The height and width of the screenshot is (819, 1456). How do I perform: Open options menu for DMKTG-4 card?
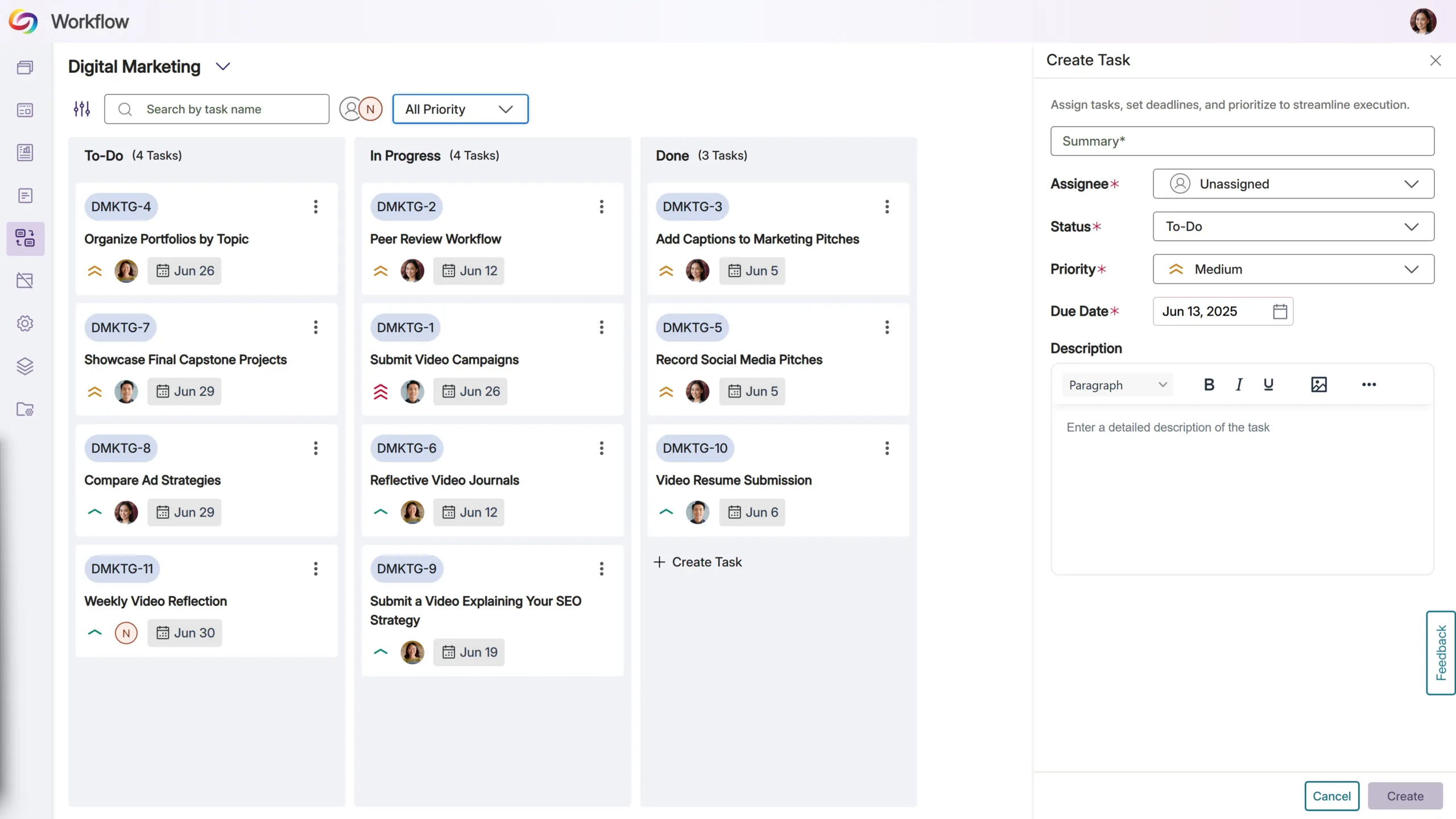coord(316,206)
